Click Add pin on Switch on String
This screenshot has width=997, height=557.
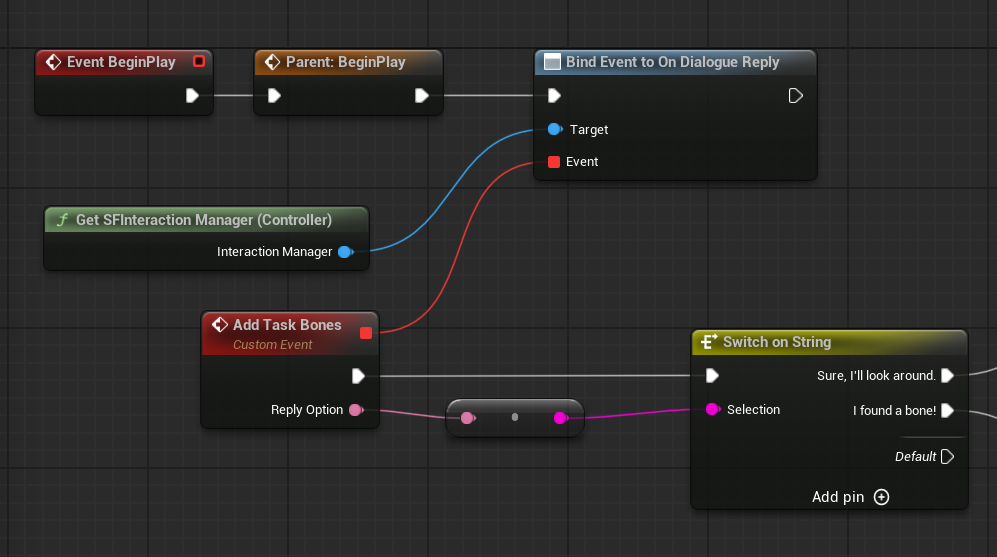(850, 497)
